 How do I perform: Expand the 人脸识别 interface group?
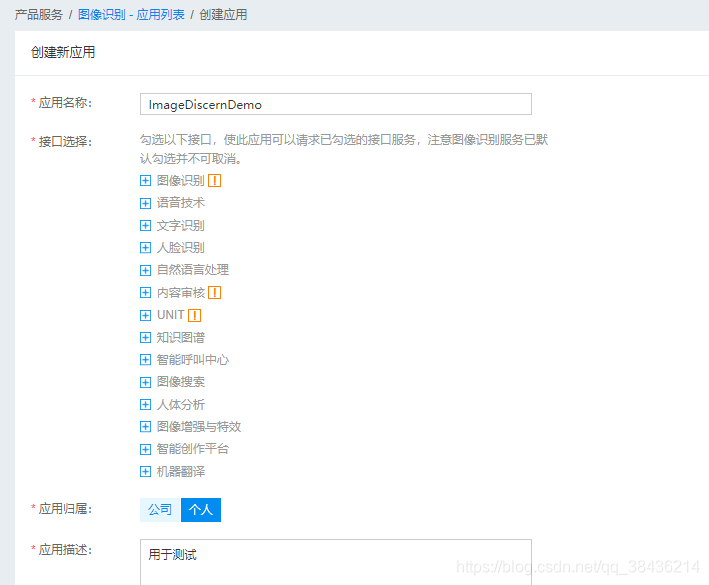click(x=145, y=248)
